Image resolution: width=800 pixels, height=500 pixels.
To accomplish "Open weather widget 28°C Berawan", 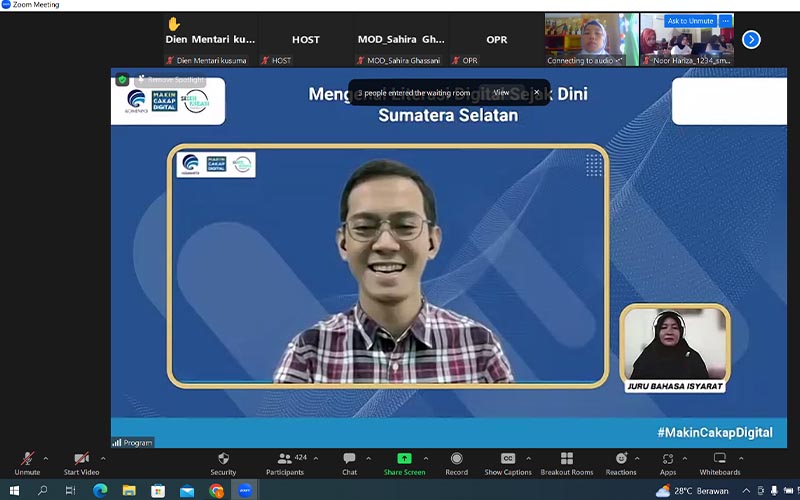I will [x=692, y=491].
